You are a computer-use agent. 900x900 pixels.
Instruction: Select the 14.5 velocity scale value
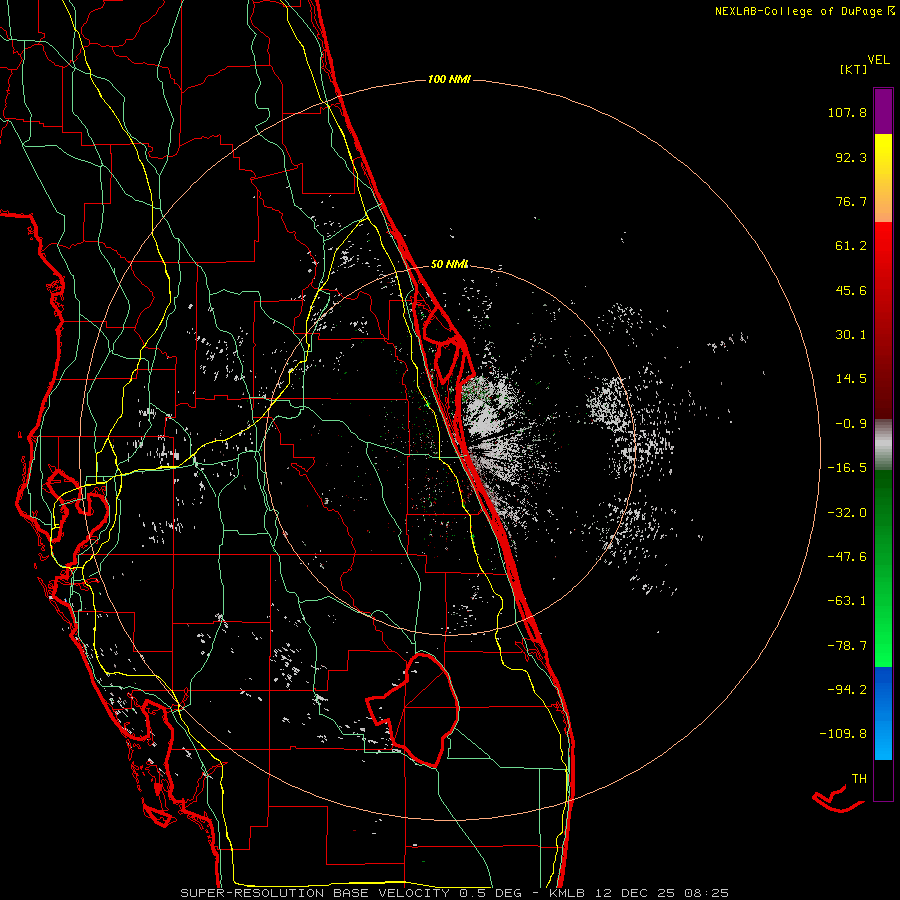click(851, 379)
